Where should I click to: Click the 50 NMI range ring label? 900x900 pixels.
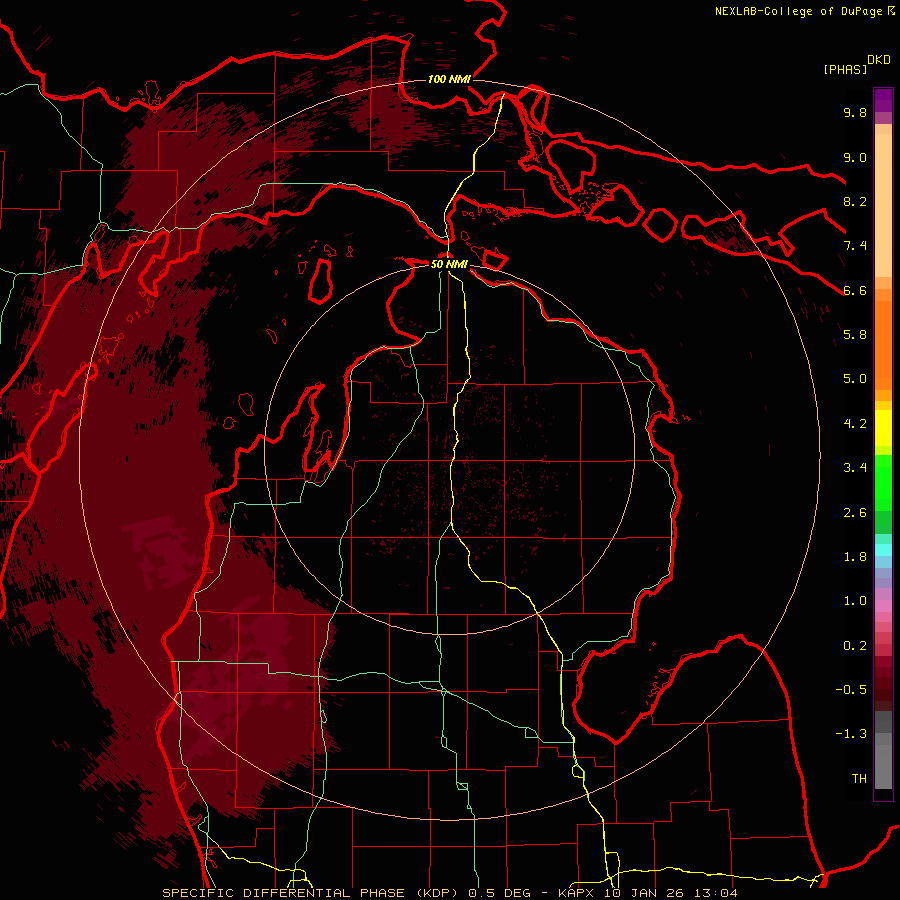coord(449,265)
